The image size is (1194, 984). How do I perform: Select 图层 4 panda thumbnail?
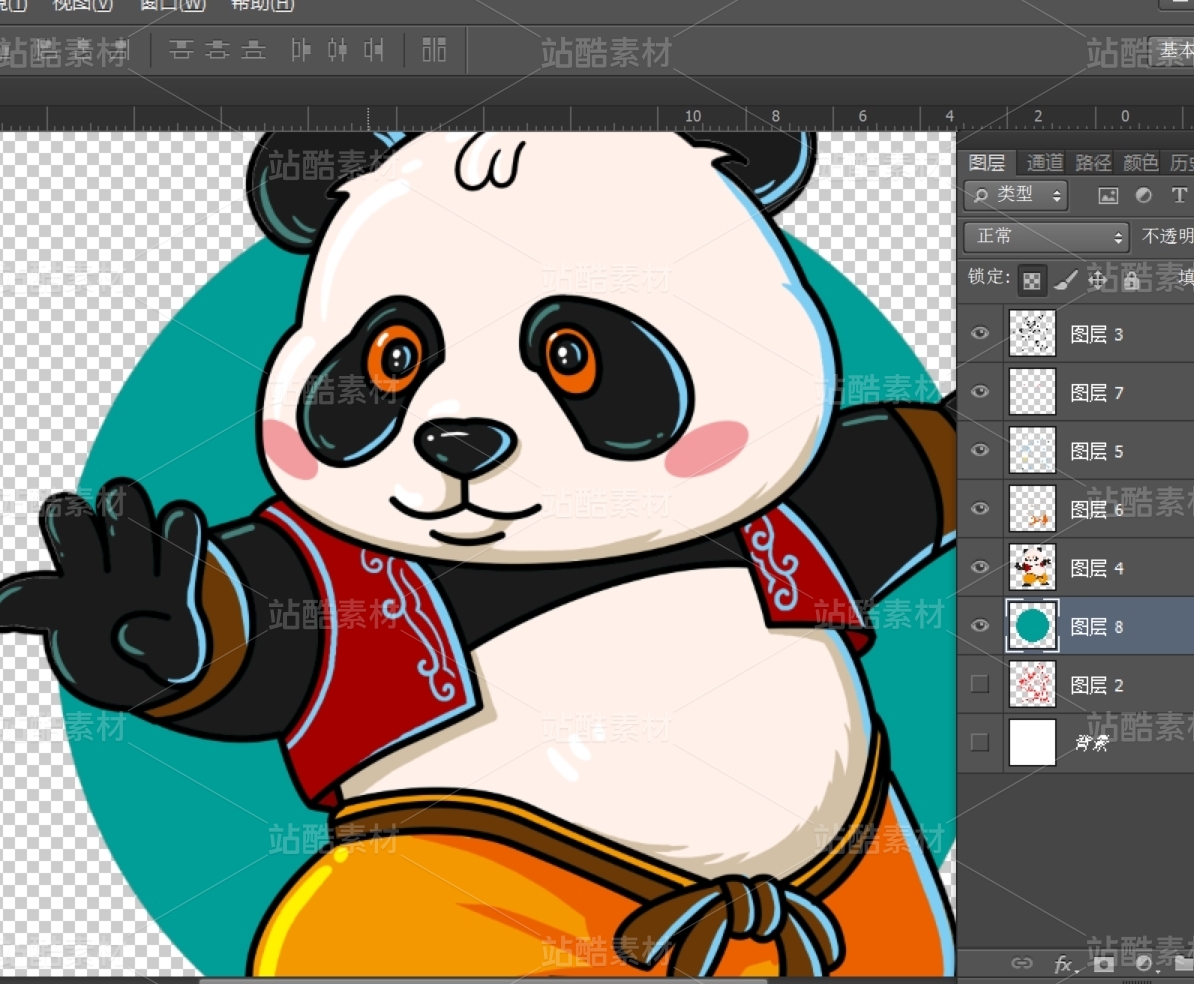click(x=1032, y=567)
